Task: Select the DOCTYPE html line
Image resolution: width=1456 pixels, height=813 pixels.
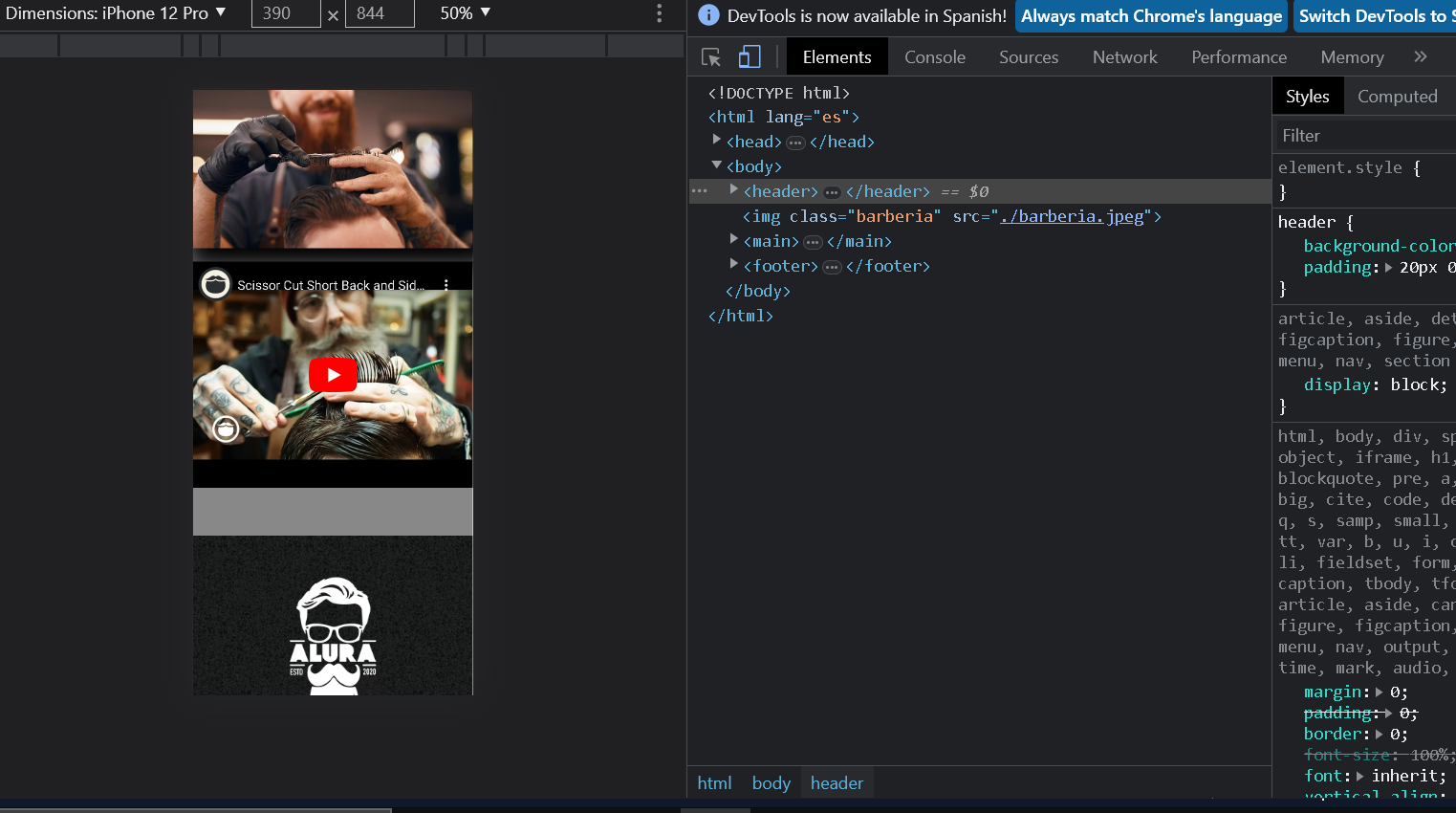Action: [778, 93]
